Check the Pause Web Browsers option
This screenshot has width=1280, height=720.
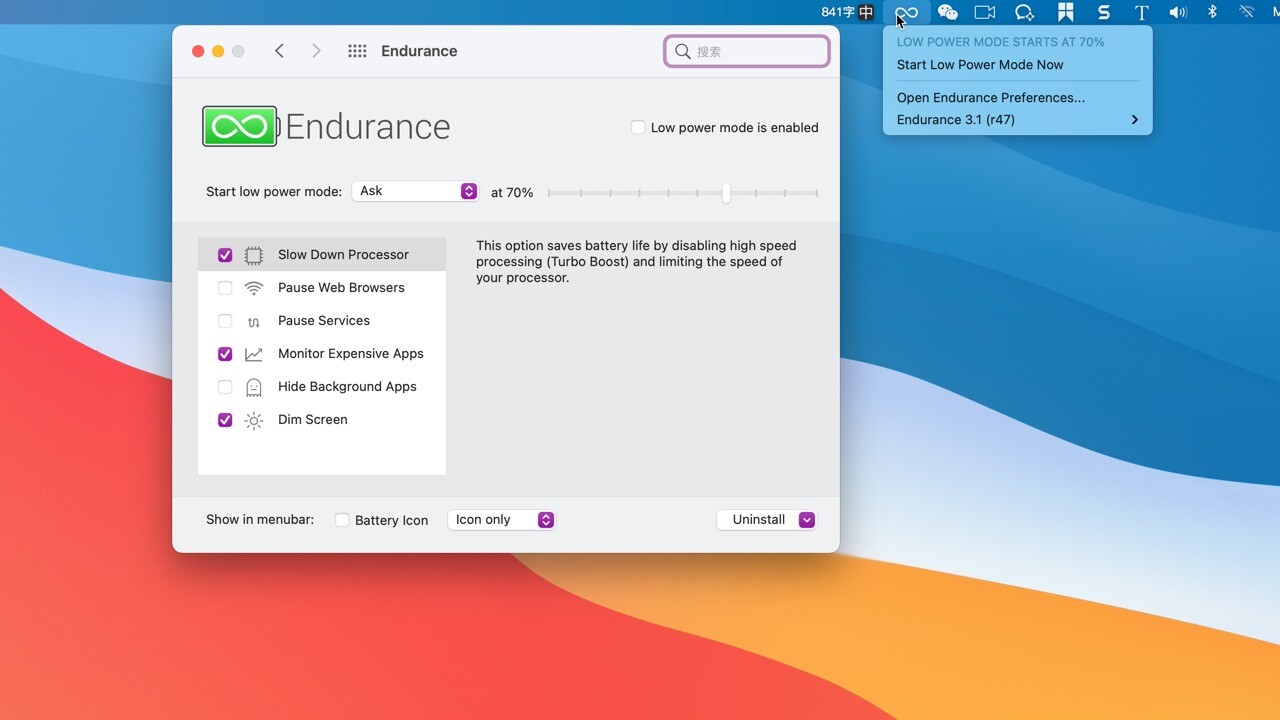pos(225,288)
